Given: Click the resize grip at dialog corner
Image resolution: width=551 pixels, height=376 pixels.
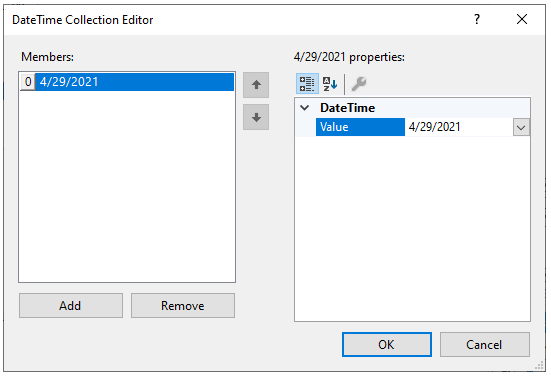Looking at the screenshot, I should click(539, 366).
